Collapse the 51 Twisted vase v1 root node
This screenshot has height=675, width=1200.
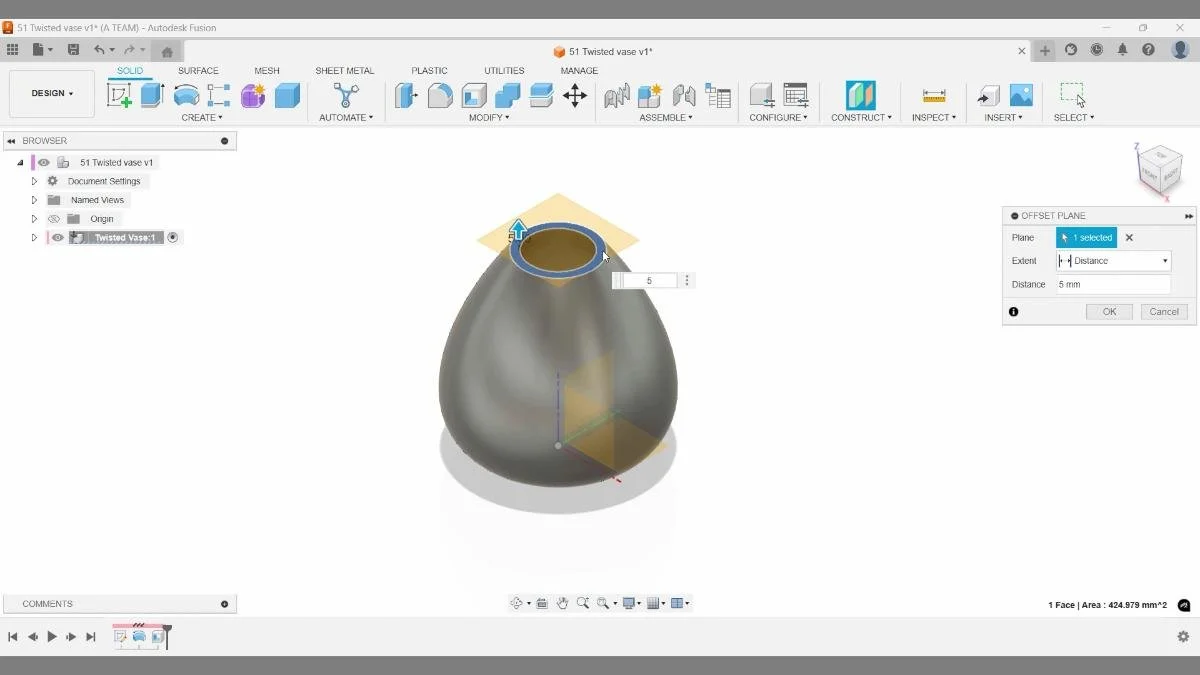pos(20,162)
